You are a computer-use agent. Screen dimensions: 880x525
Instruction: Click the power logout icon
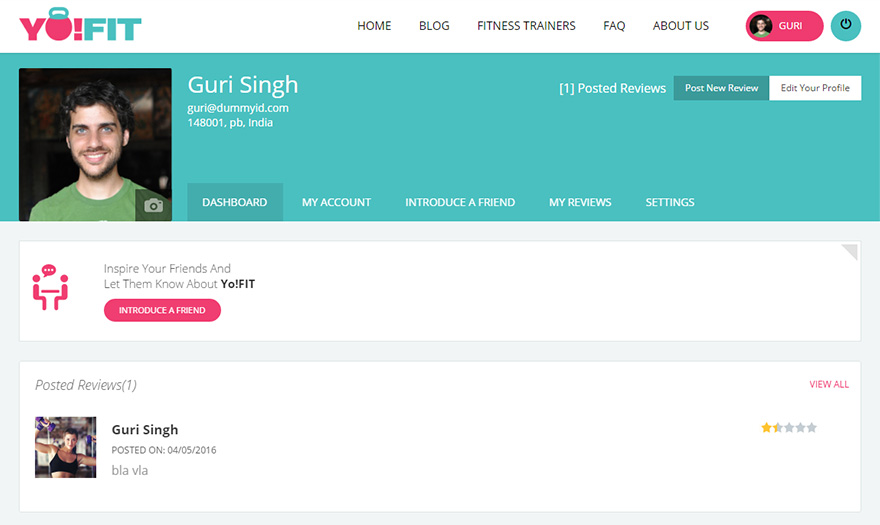pyautogui.click(x=845, y=26)
